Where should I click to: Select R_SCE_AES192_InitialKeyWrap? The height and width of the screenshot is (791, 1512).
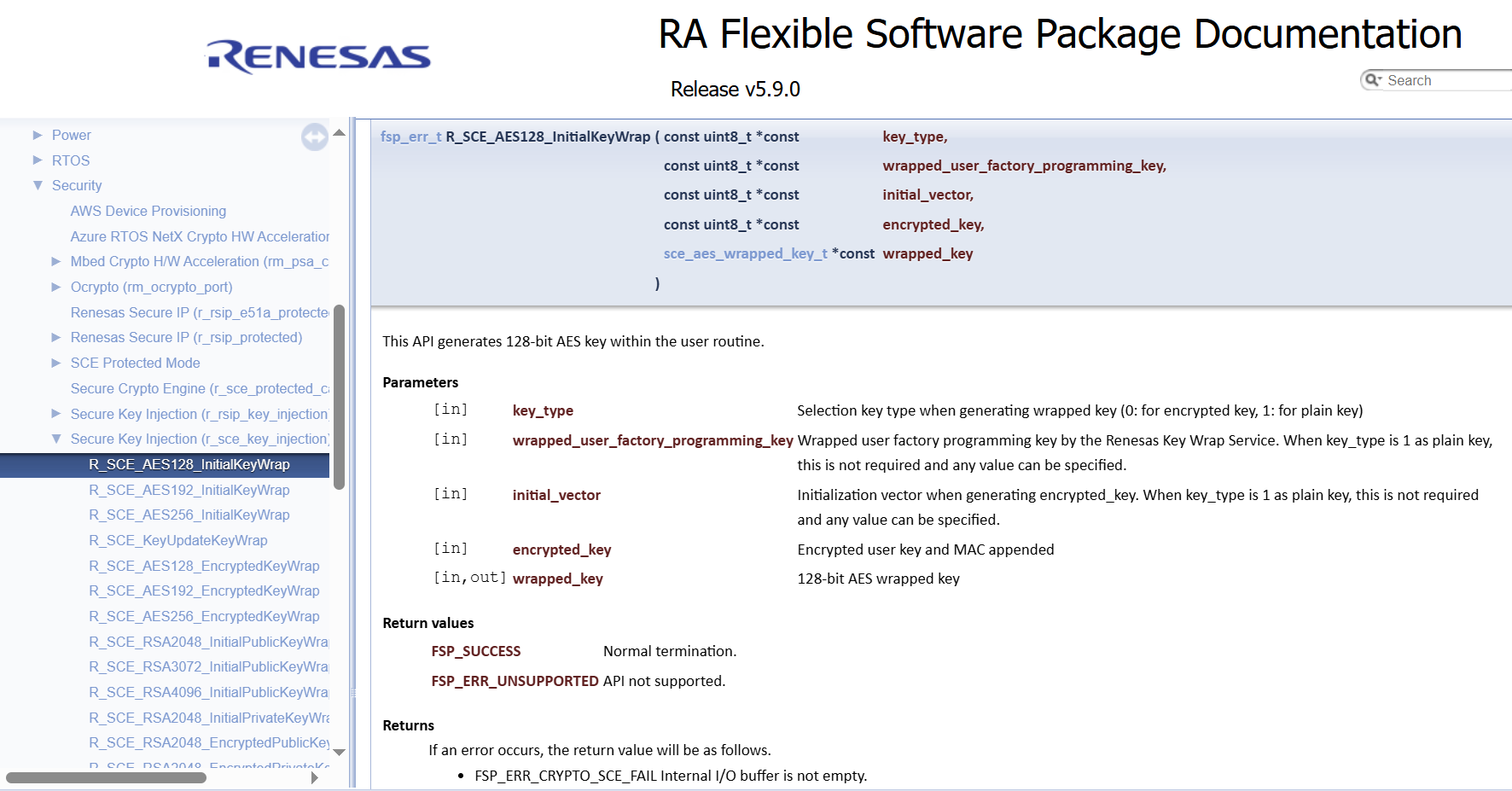coord(189,490)
